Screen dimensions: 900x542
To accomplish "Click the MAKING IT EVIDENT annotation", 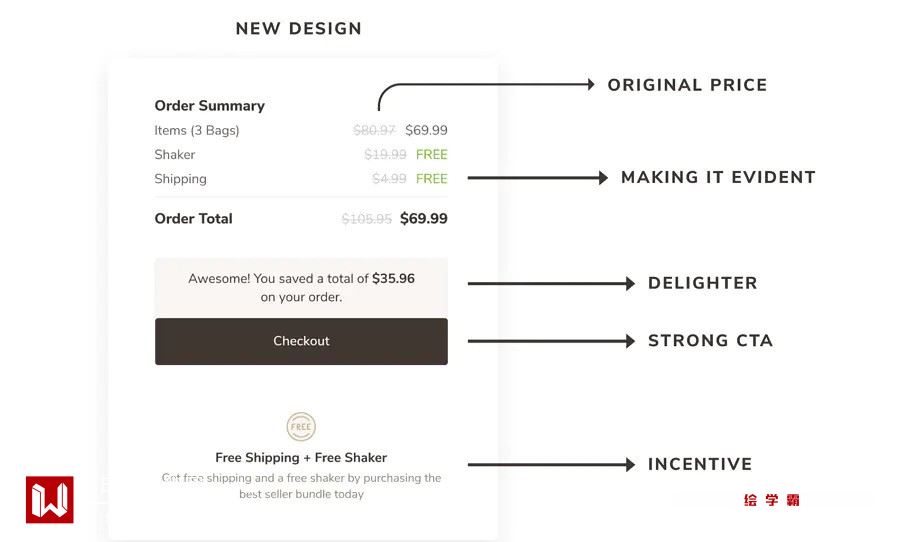I will pyautogui.click(x=718, y=178).
